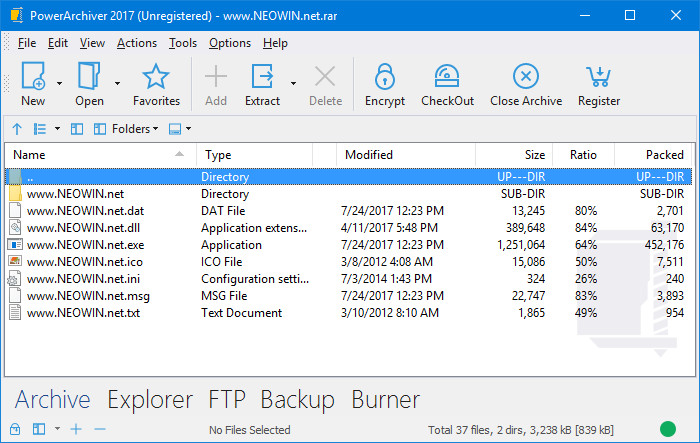Click the status bar padlock icon

click(15, 429)
